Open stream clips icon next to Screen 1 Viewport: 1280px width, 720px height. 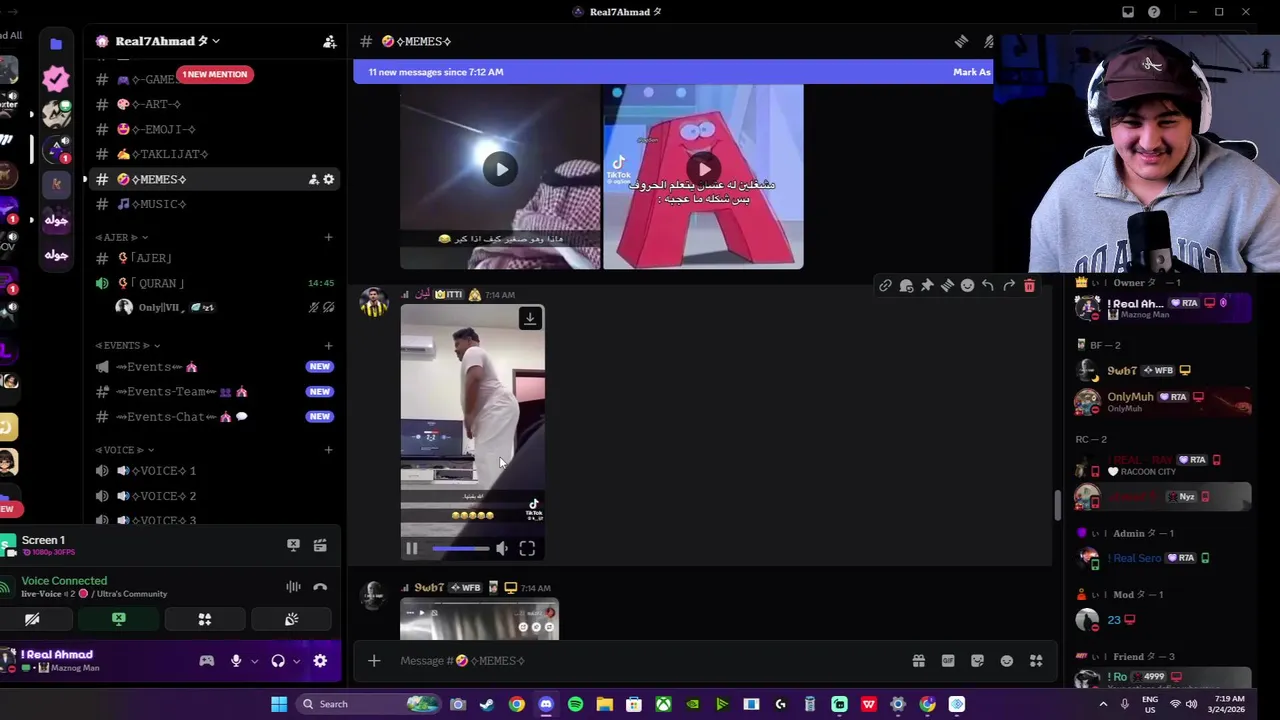pyautogui.click(x=320, y=545)
